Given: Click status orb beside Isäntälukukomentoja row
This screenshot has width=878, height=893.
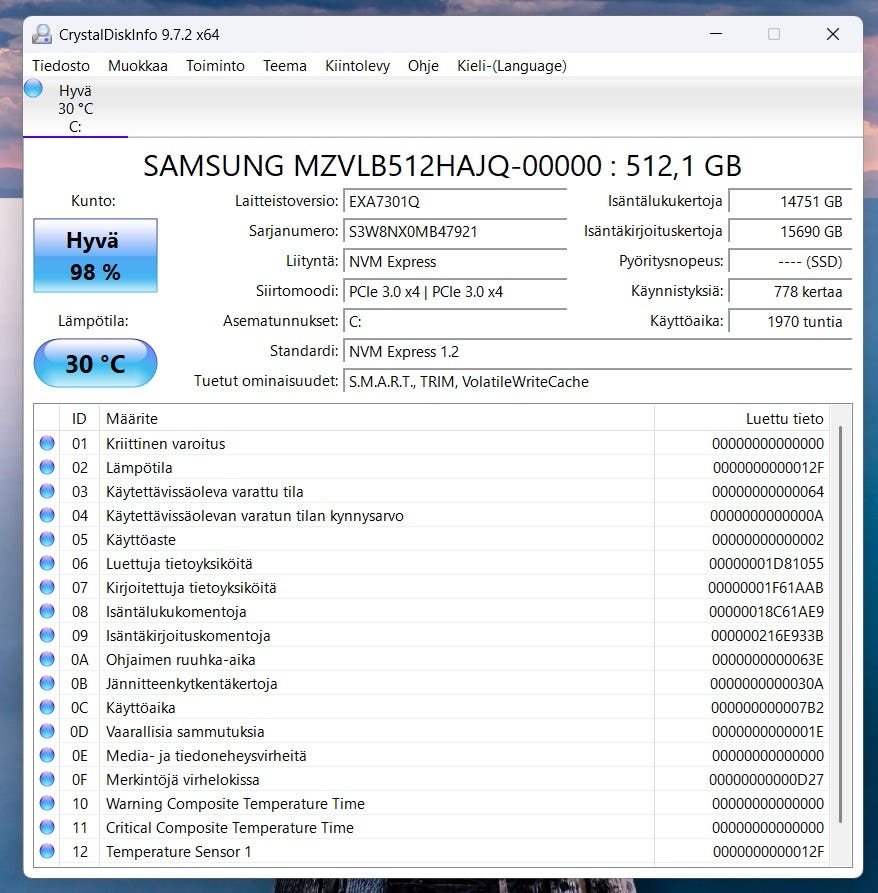Looking at the screenshot, I should point(46,612).
